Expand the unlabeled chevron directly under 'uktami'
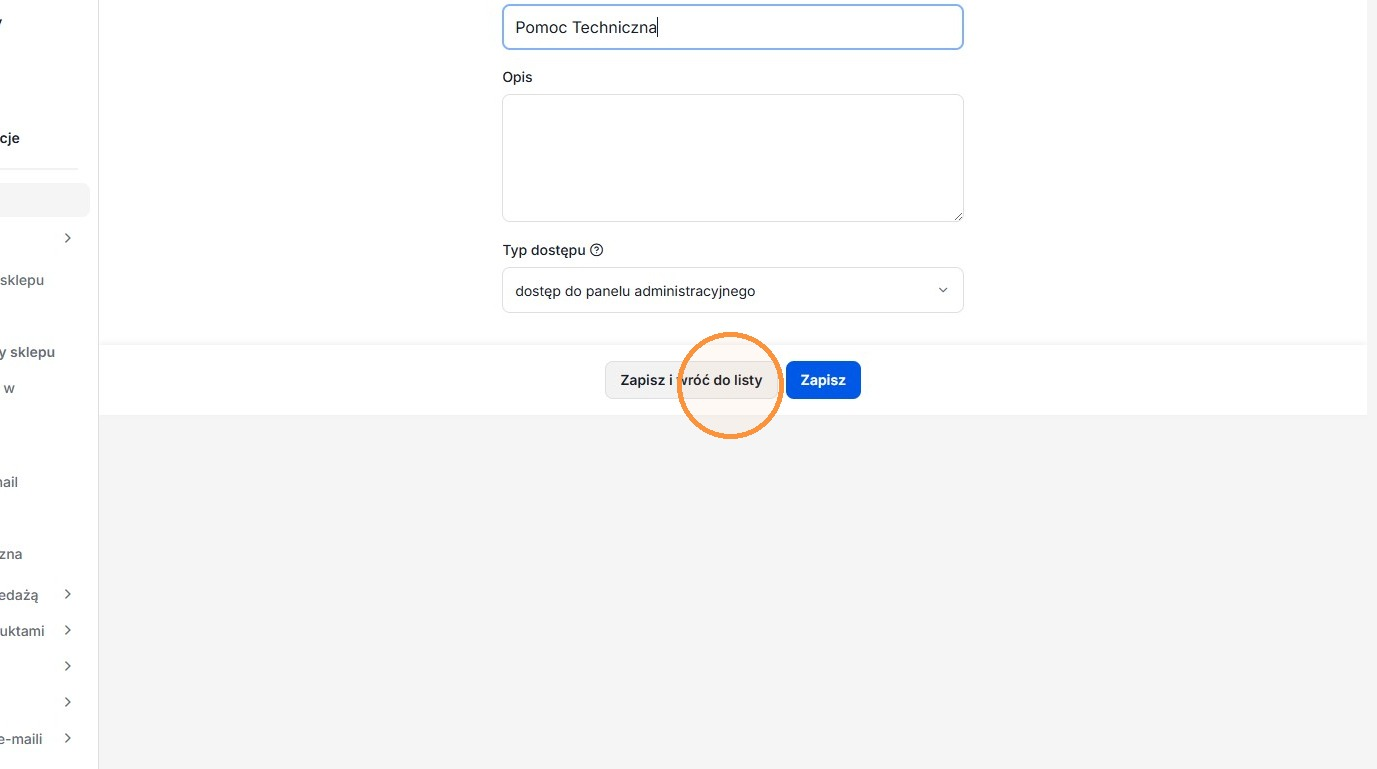Viewport: 1377px width, 769px height. pos(68,666)
